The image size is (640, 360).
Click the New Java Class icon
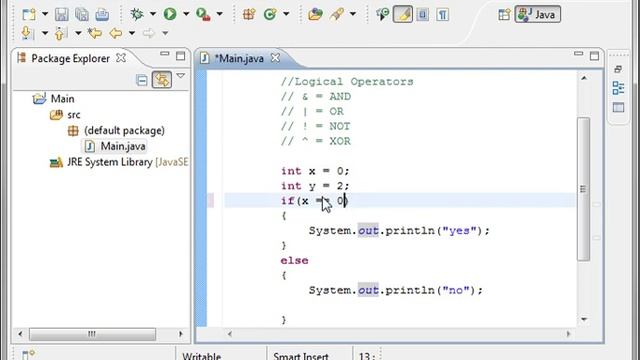pyautogui.click(x=270, y=14)
